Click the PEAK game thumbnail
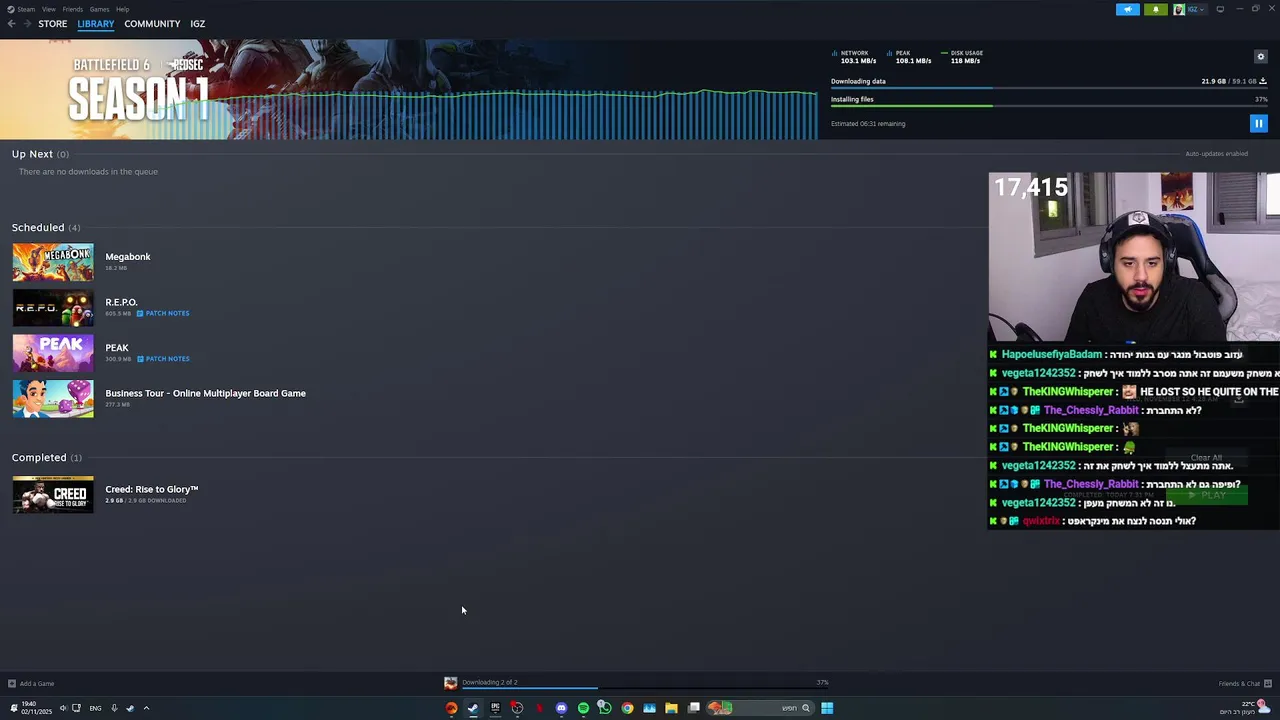This screenshot has width=1280, height=720. (x=53, y=353)
